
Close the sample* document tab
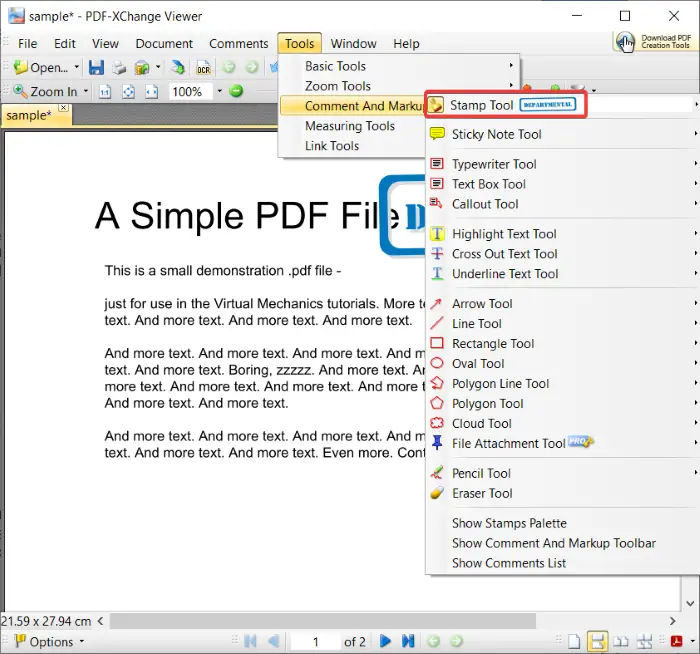[x=64, y=108]
